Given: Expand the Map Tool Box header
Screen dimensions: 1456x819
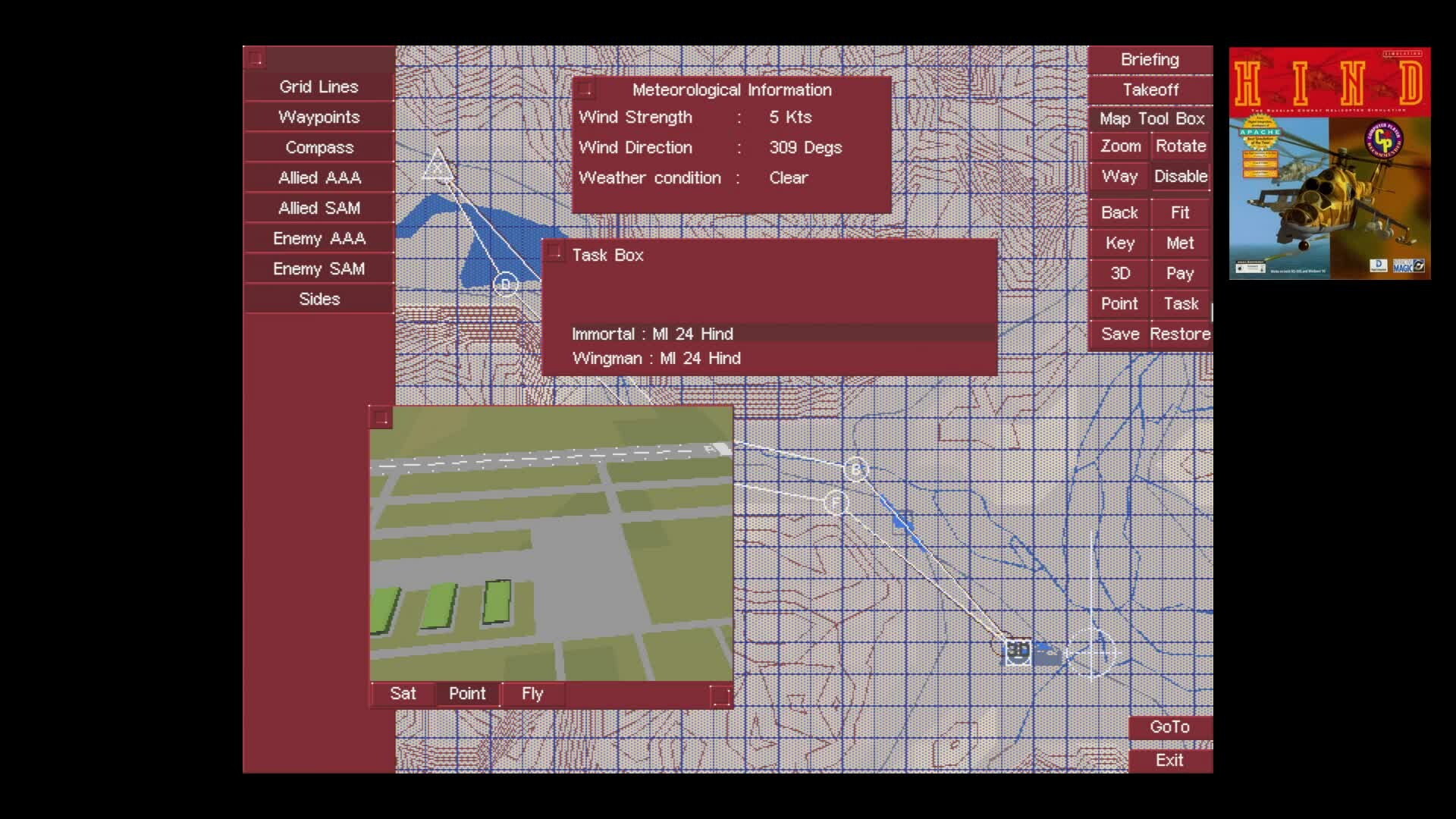Looking at the screenshot, I should pos(1151,118).
